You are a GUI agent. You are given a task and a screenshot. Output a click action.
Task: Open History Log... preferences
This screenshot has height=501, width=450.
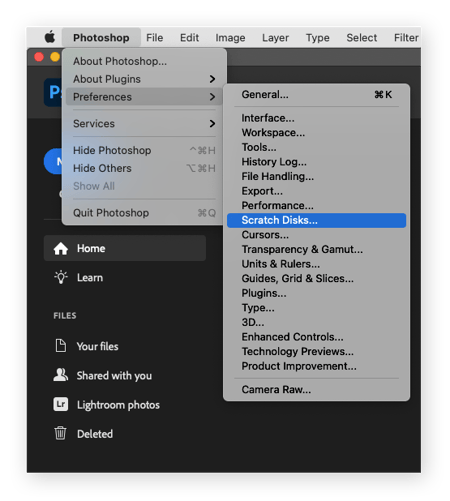click(x=316, y=162)
